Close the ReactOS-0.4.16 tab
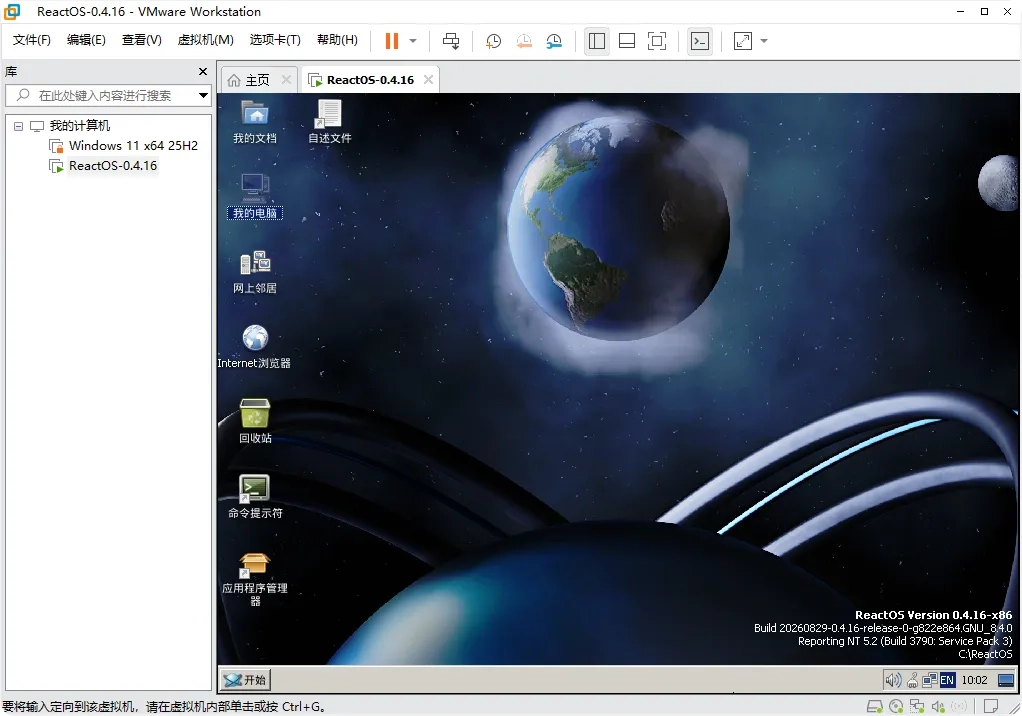The width and height of the screenshot is (1022, 716). (428, 79)
